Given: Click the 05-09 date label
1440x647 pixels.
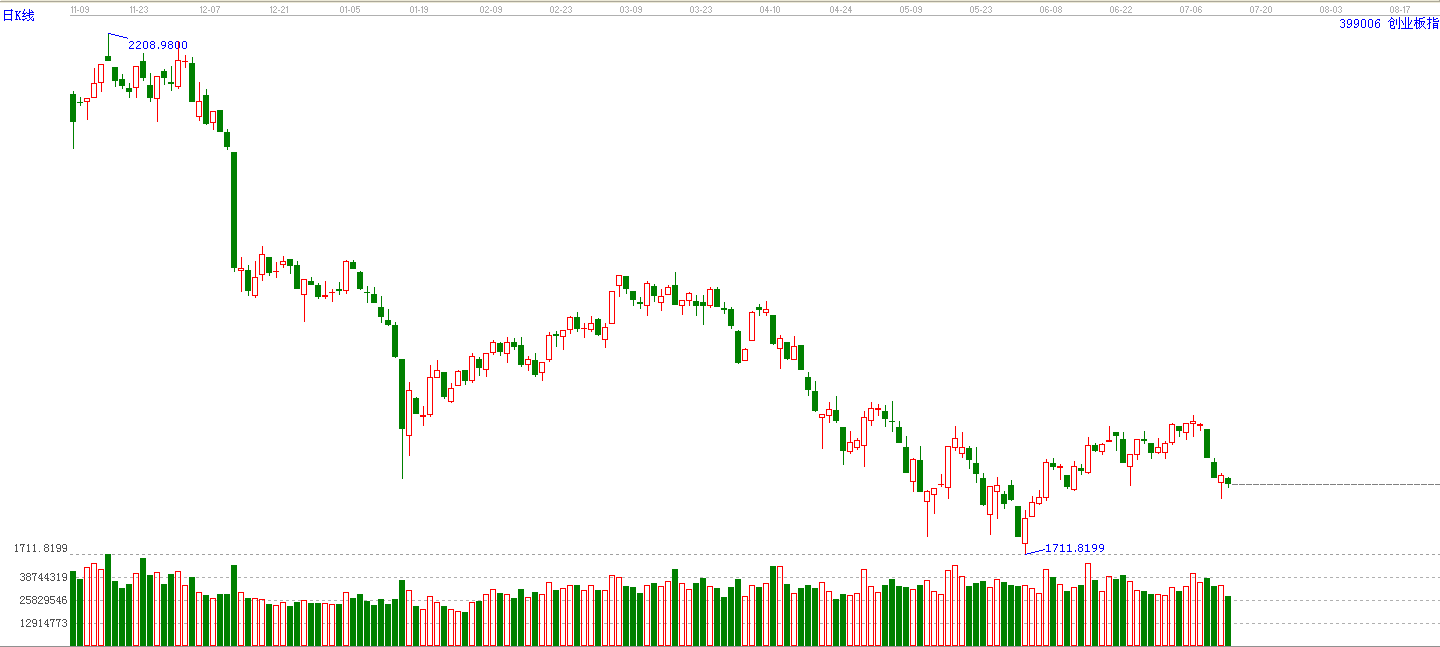Looking at the screenshot, I should point(910,9).
